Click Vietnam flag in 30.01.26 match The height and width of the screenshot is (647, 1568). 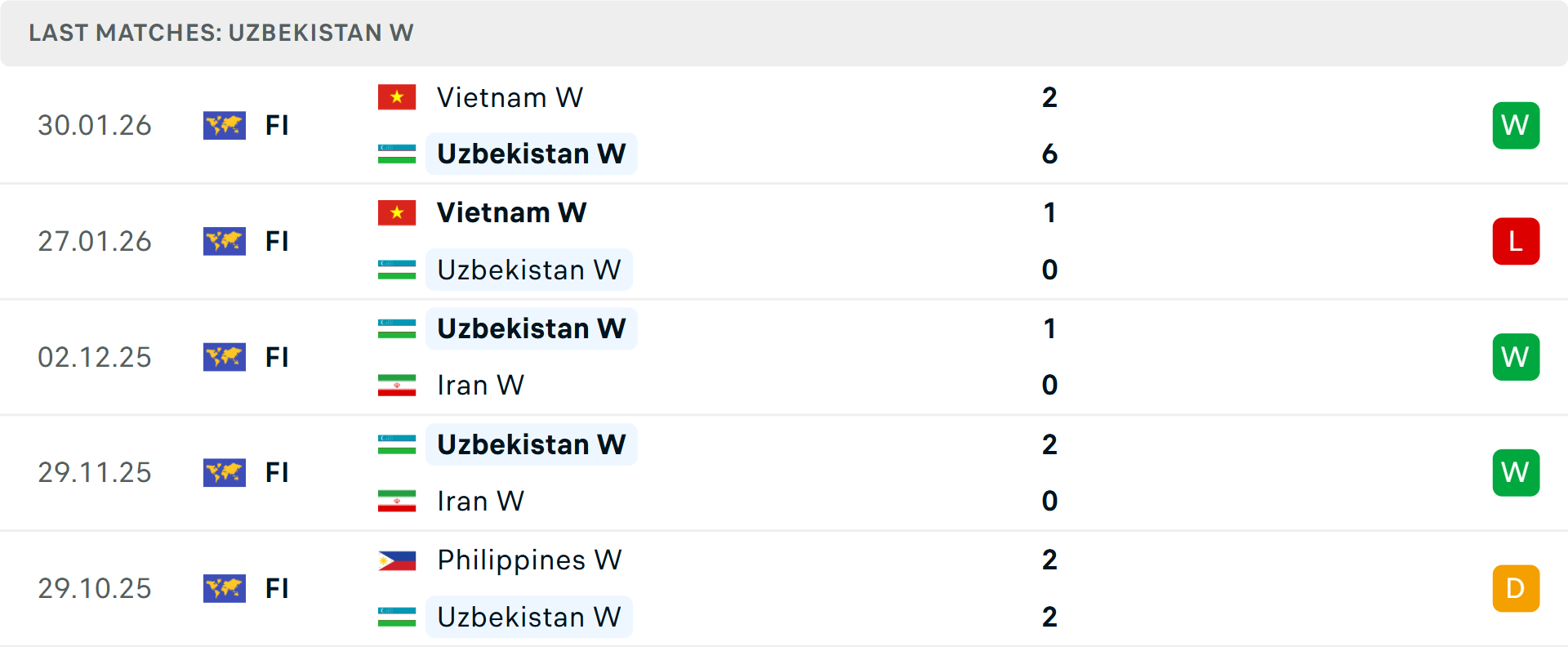pyautogui.click(x=397, y=97)
